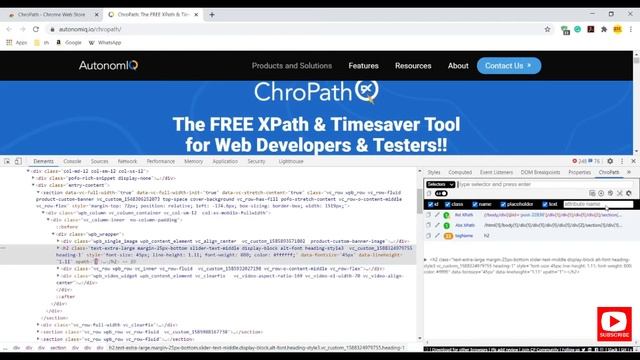Uncheck the id attribute checkbox
Image resolution: width=640 pixels, height=360 pixels.
point(431,204)
